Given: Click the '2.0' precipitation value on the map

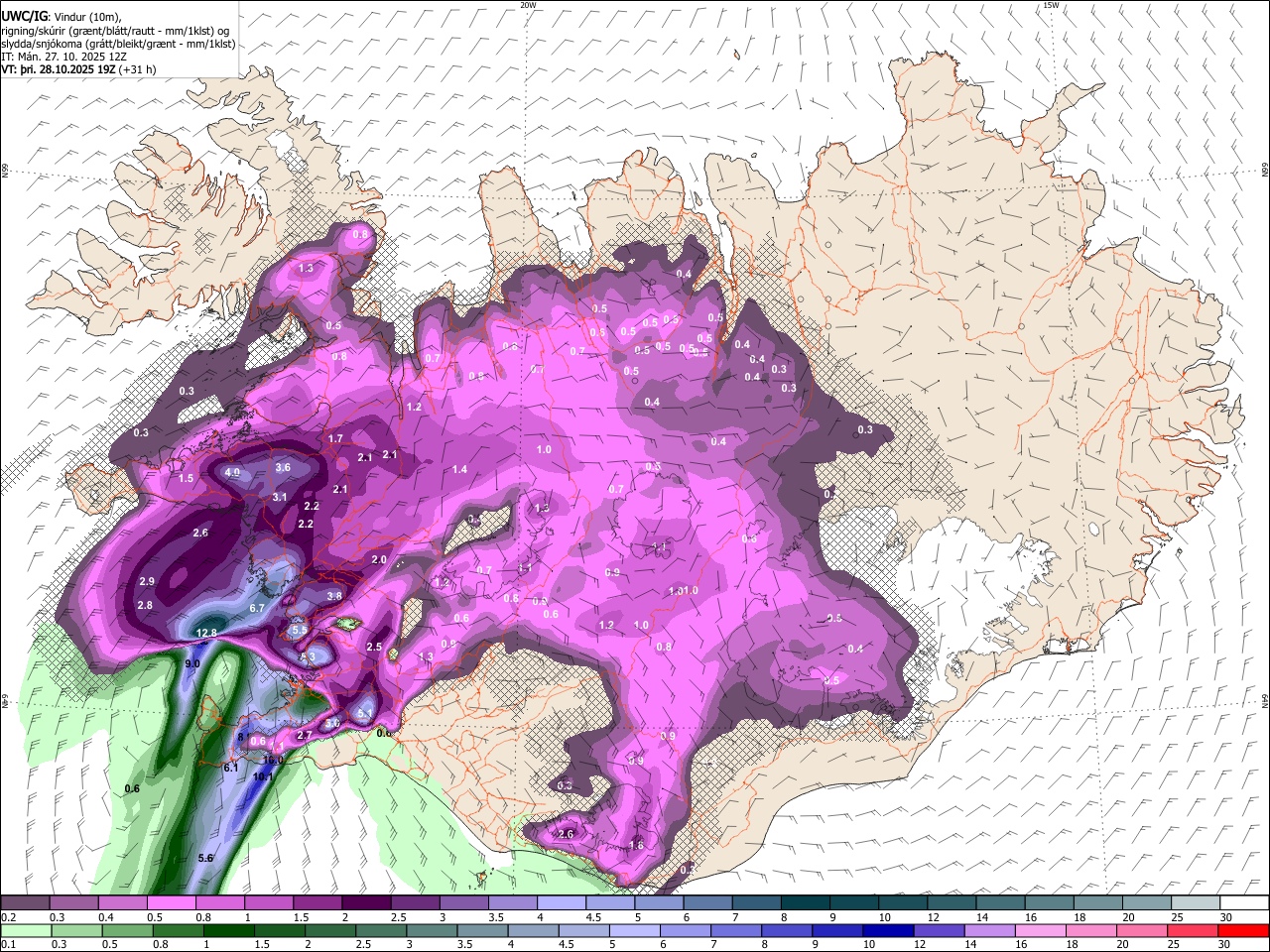Looking at the screenshot, I should 379,559.
